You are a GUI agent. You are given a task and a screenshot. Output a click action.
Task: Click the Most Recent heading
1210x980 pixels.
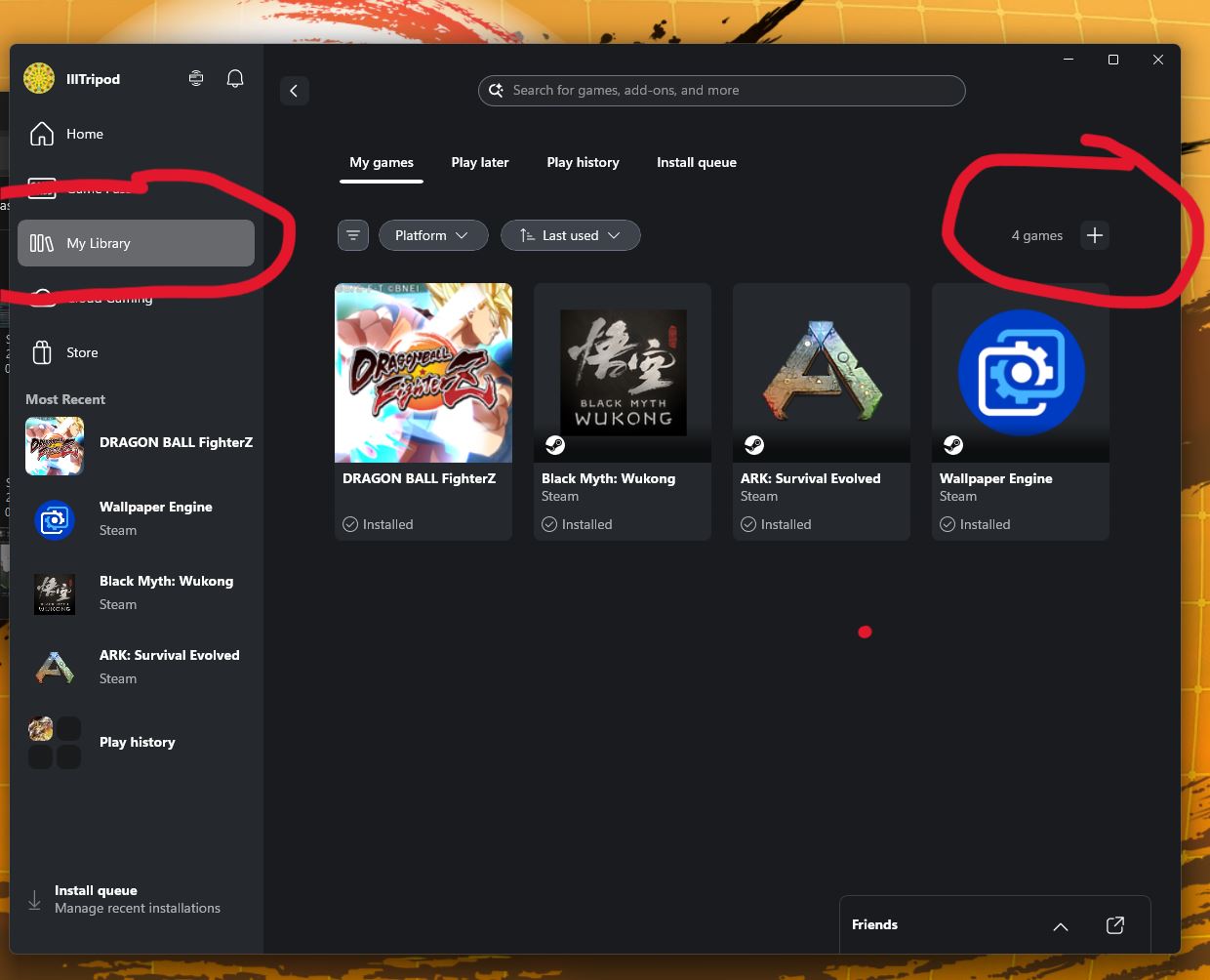65,399
